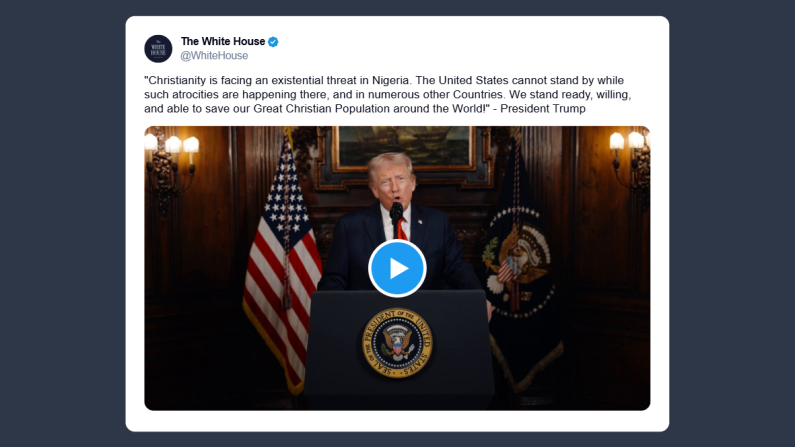This screenshot has height=447, width=795.
Task: Click the blue verified checkmark badge
Action: tap(273, 42)
